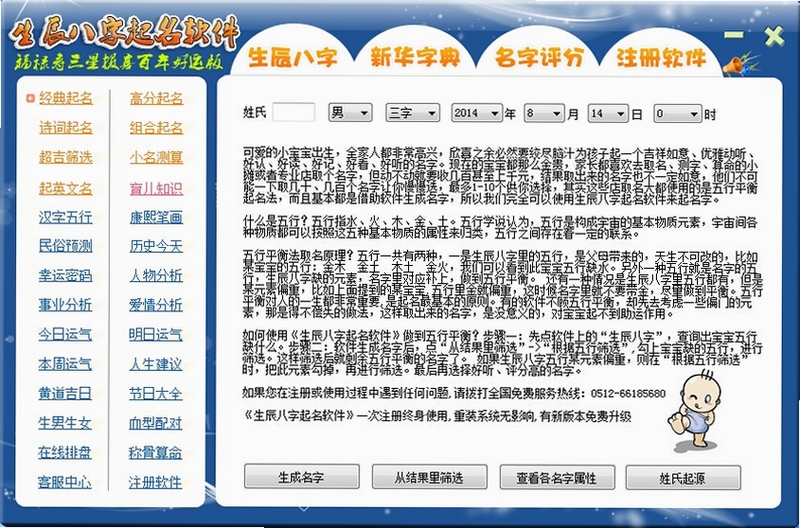Open the 幸运密码 link
This screenshot has height=528, width=800.
(x=65, y=275)
